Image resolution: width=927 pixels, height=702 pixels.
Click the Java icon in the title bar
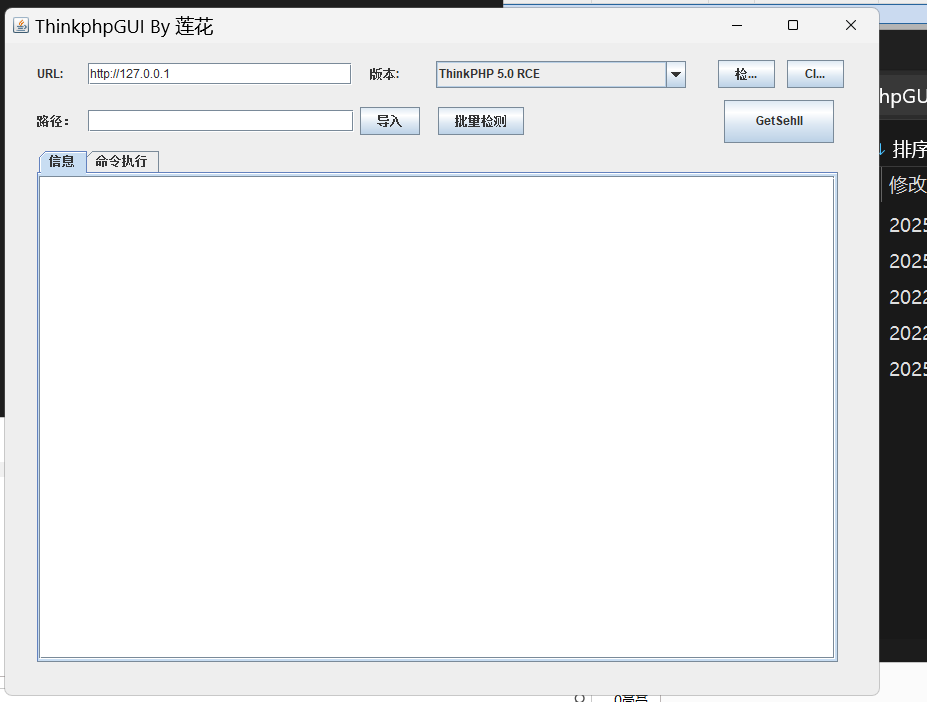click(x=21, y=25)
